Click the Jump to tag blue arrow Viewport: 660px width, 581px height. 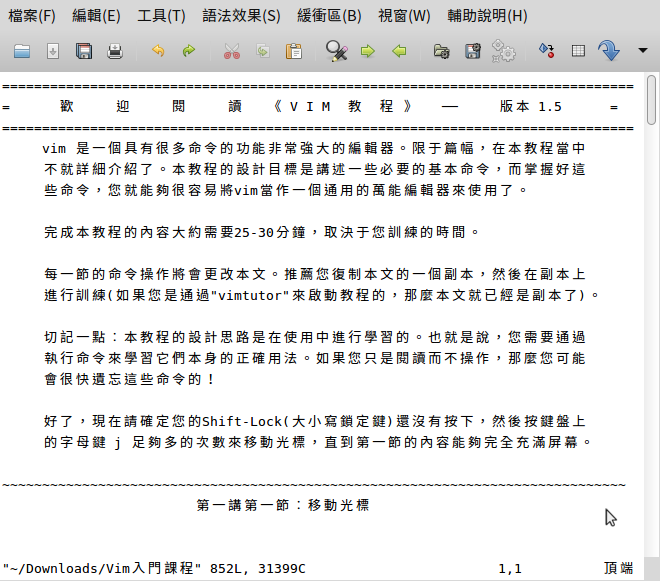pos(609,51)
